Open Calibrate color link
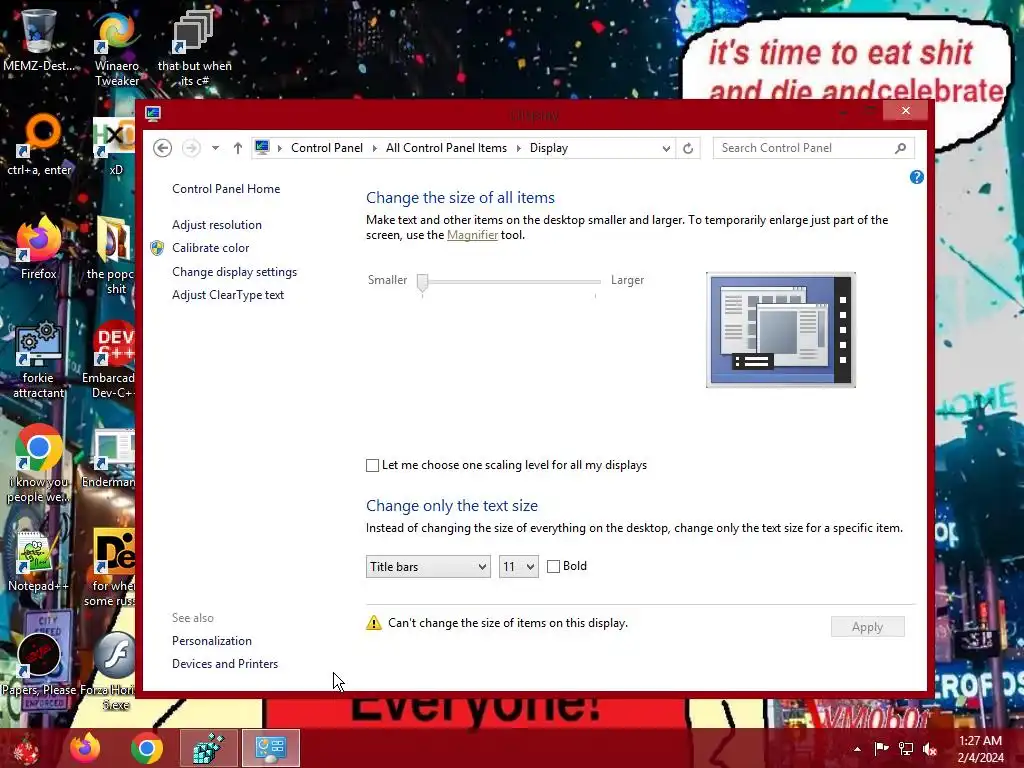1024x768 pixels. point(210,248)
